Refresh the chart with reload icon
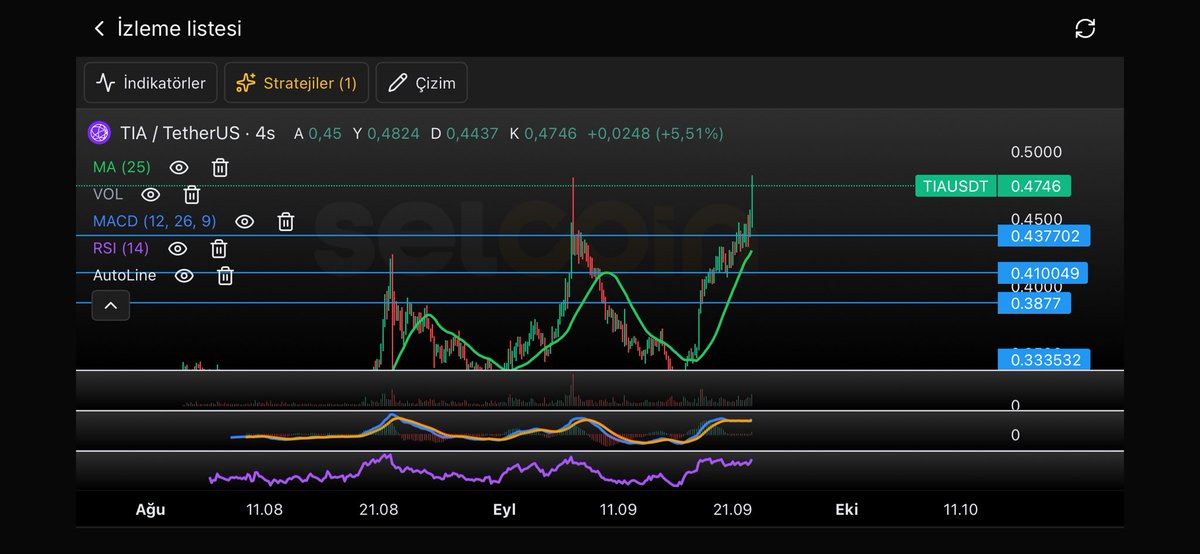The height and width of the screenshot is (554, 1200). tap(1085, 28)
